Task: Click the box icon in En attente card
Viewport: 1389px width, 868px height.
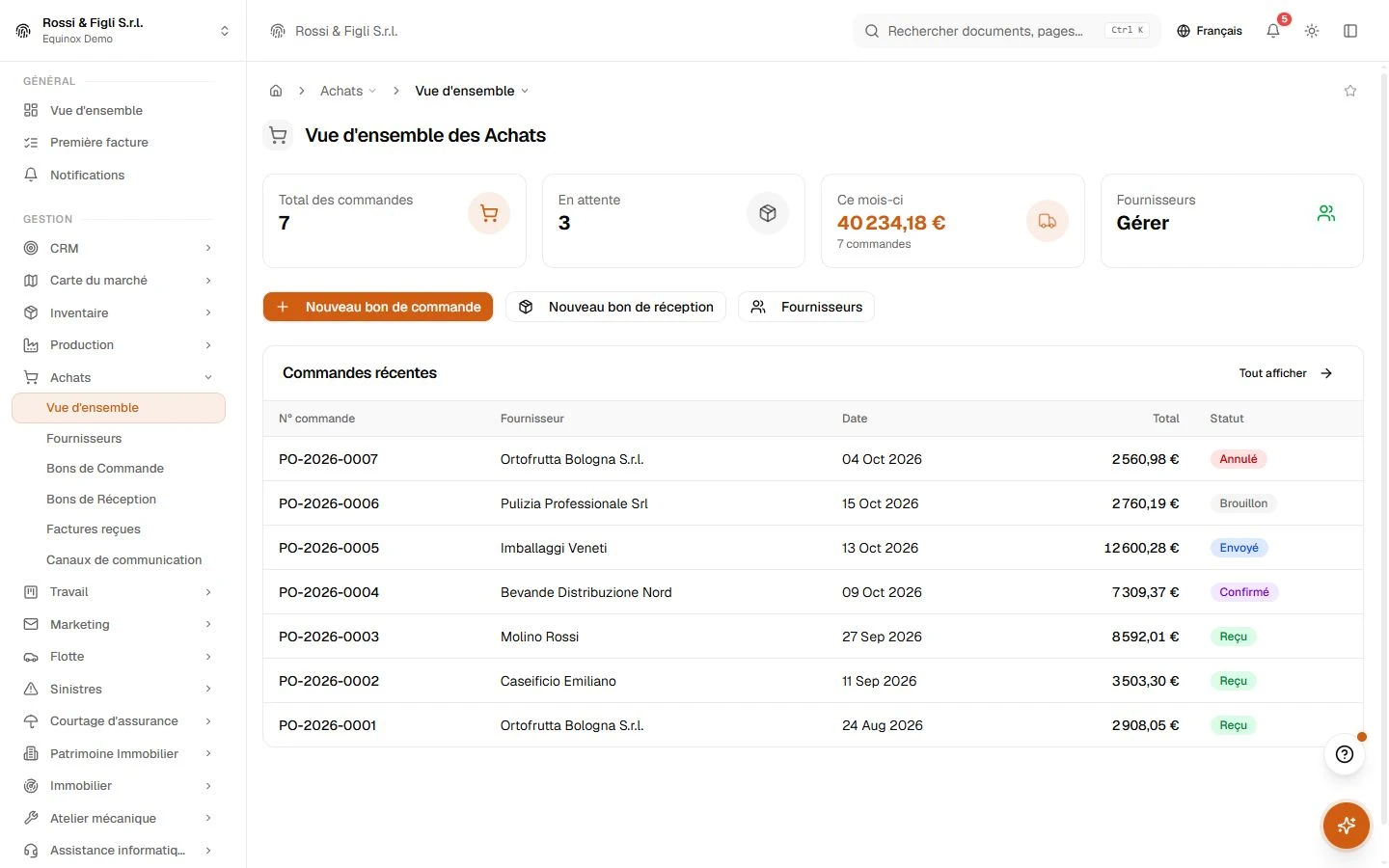Action: click(768, 213)
